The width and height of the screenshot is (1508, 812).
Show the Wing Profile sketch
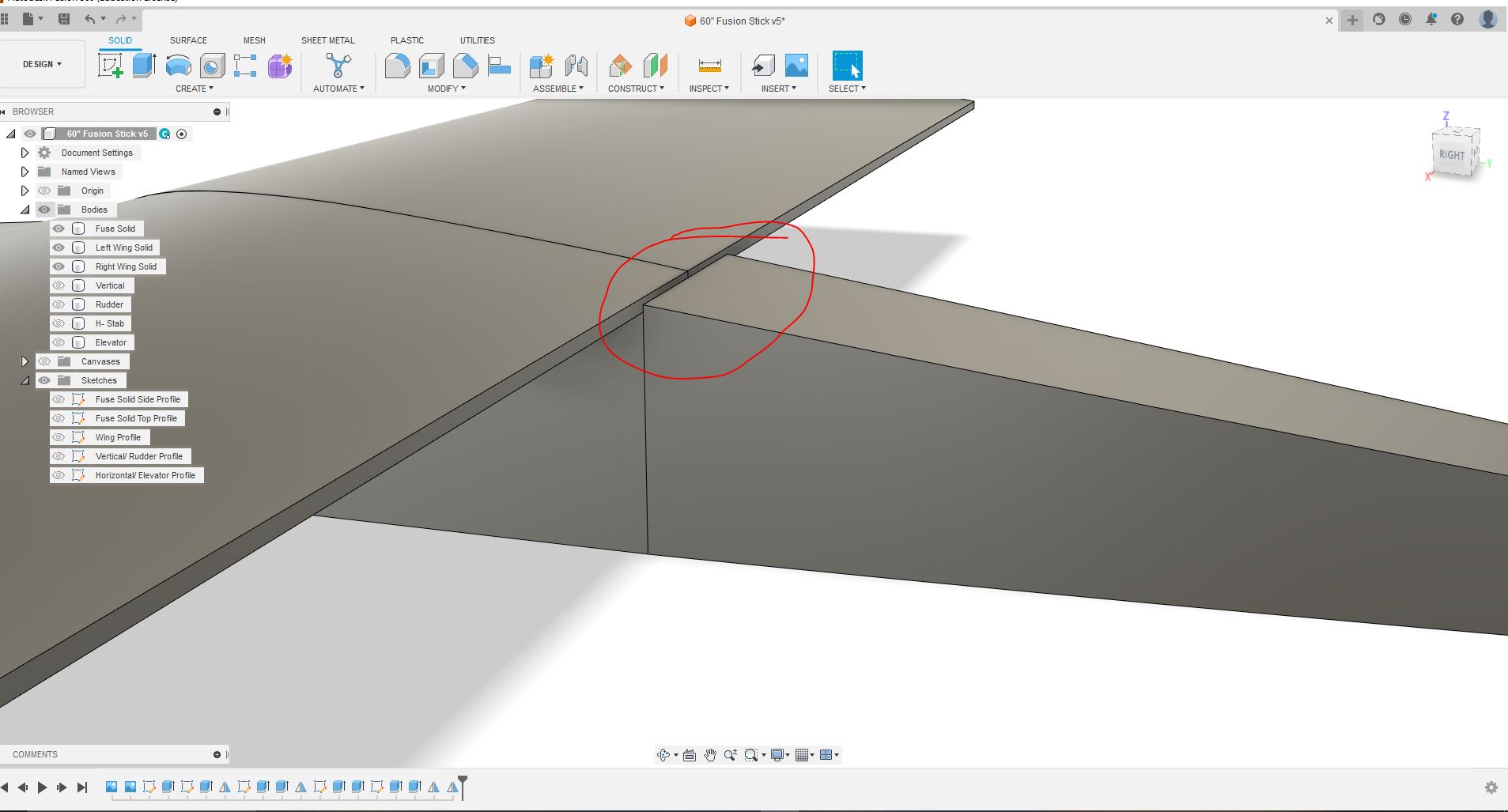pos(59,437)
